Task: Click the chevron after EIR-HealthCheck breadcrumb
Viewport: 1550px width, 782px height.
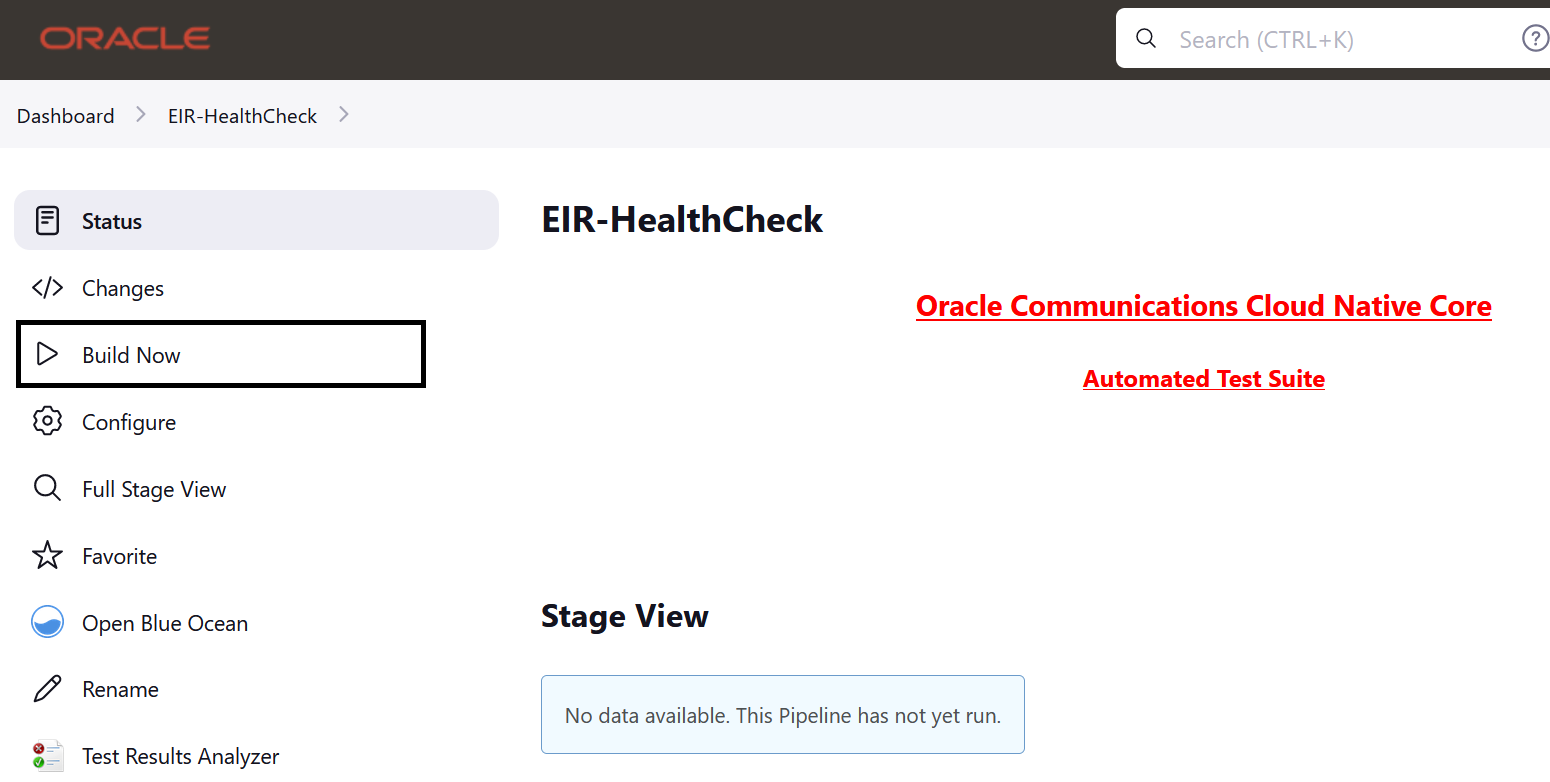Action: [344, 114]
